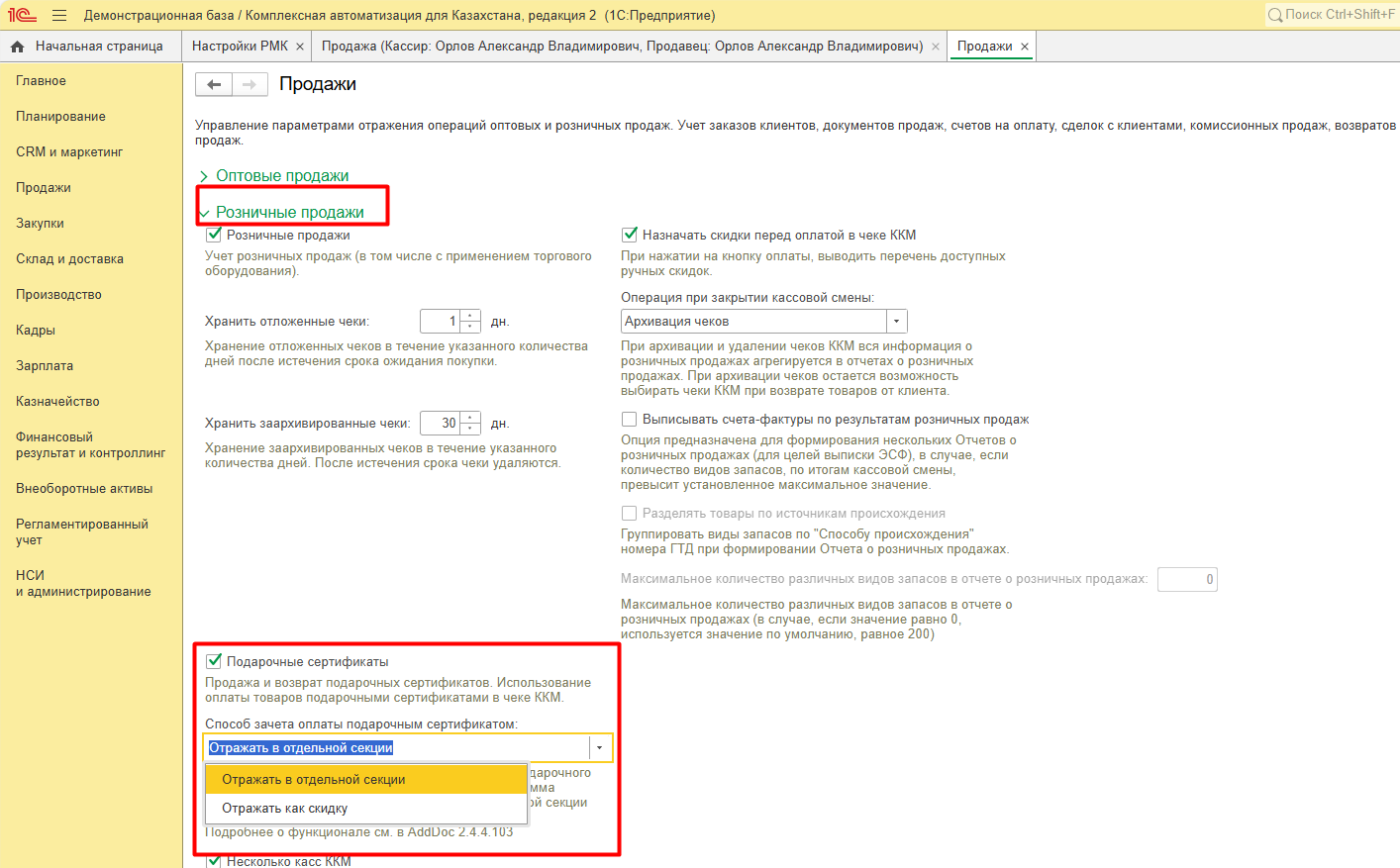Click the search magnifier icon
1400x868 pixels.
(x=1275, y=15)
